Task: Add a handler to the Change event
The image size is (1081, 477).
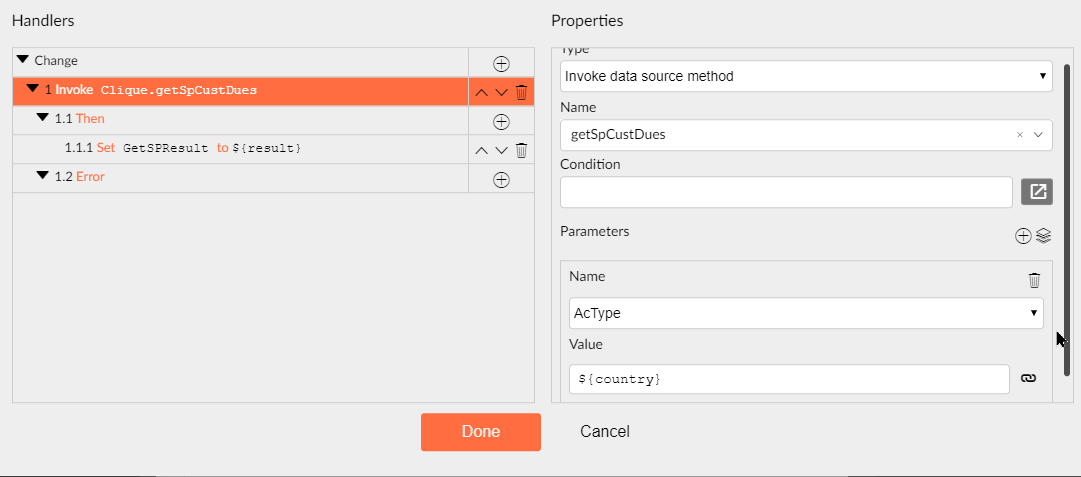Action: (501, 63)
